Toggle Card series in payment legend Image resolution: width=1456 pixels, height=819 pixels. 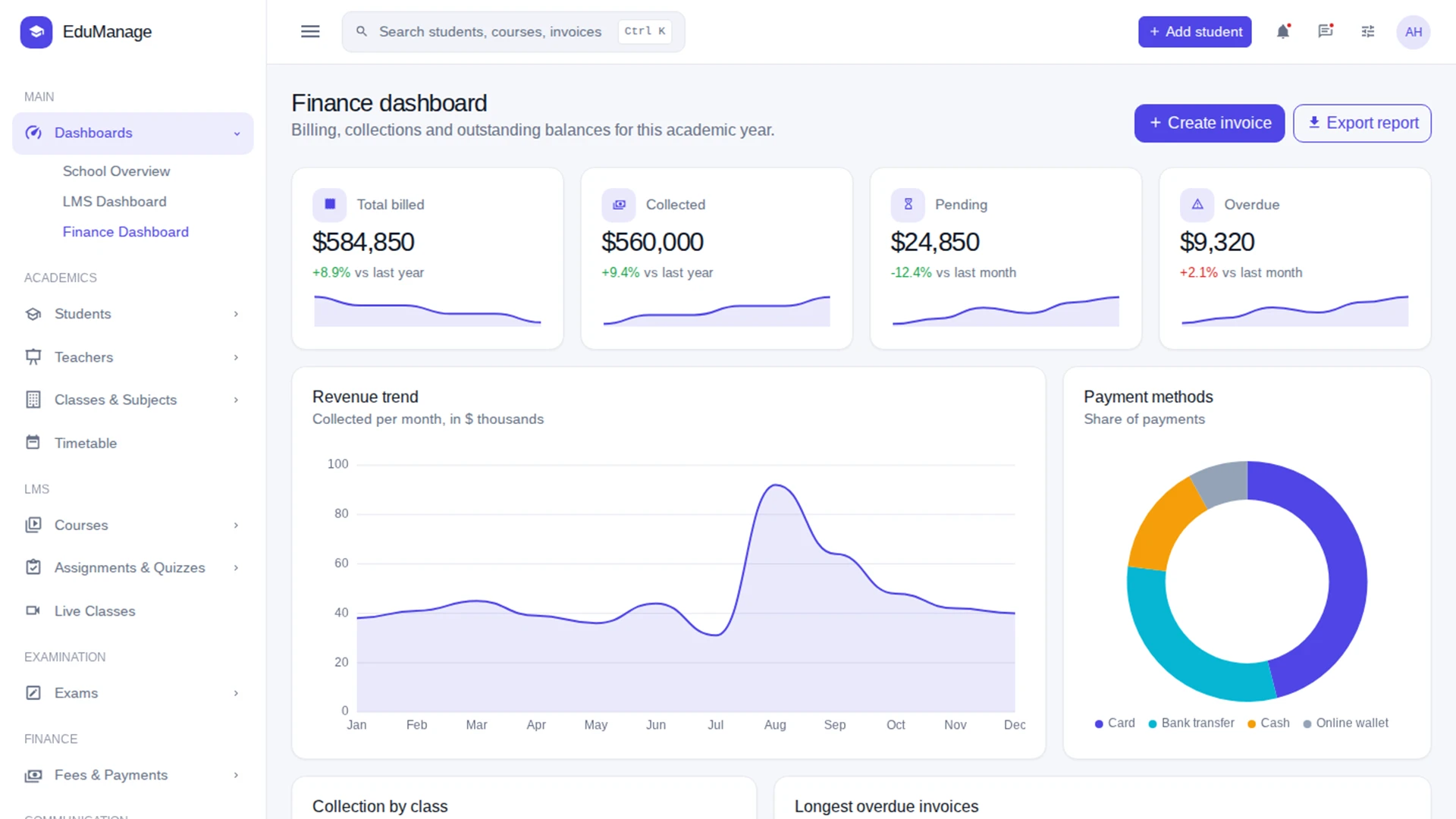click(1114, 723)
